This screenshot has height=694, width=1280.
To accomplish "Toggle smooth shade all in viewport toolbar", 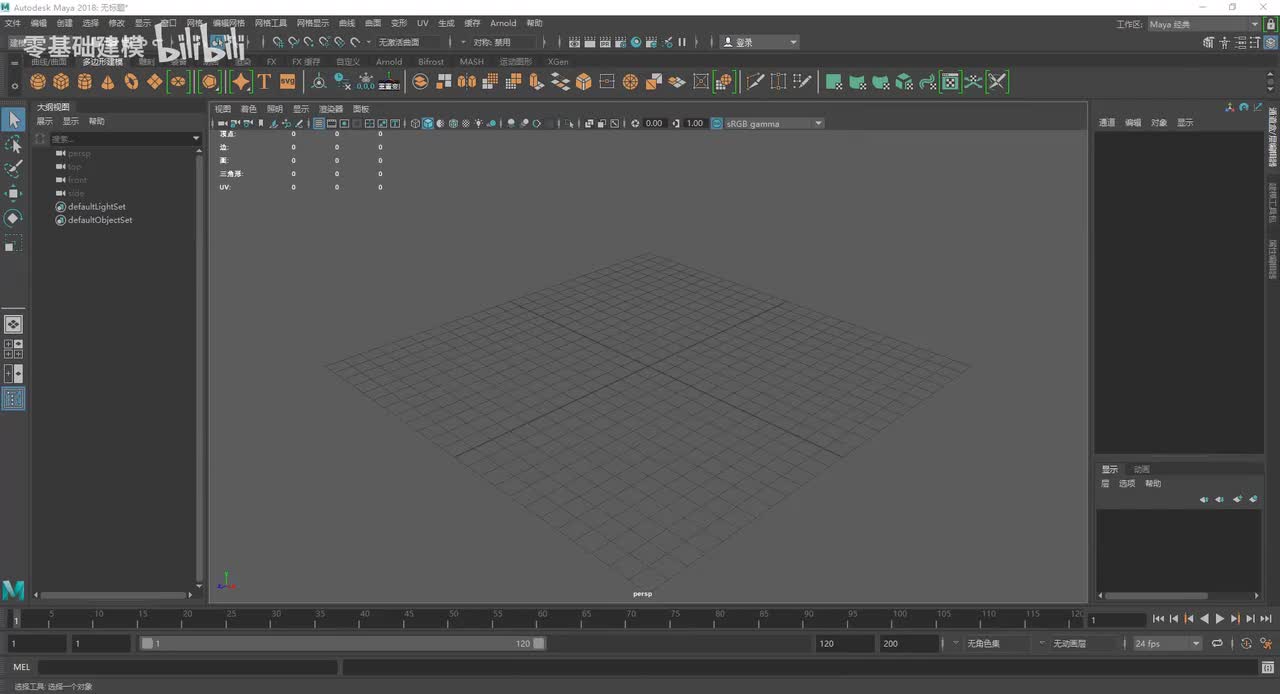I will click(428, 124).
